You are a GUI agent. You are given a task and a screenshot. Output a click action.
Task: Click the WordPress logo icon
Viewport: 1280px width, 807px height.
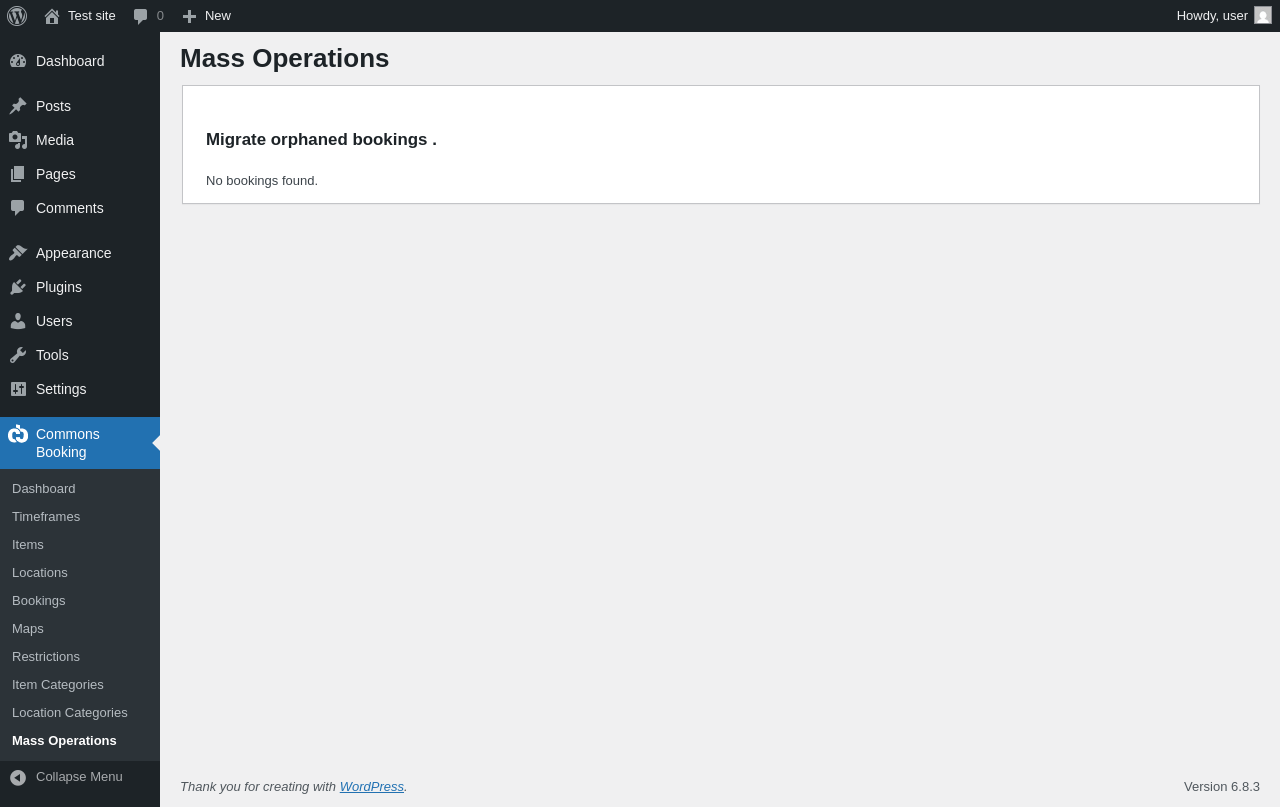point(17,16)
